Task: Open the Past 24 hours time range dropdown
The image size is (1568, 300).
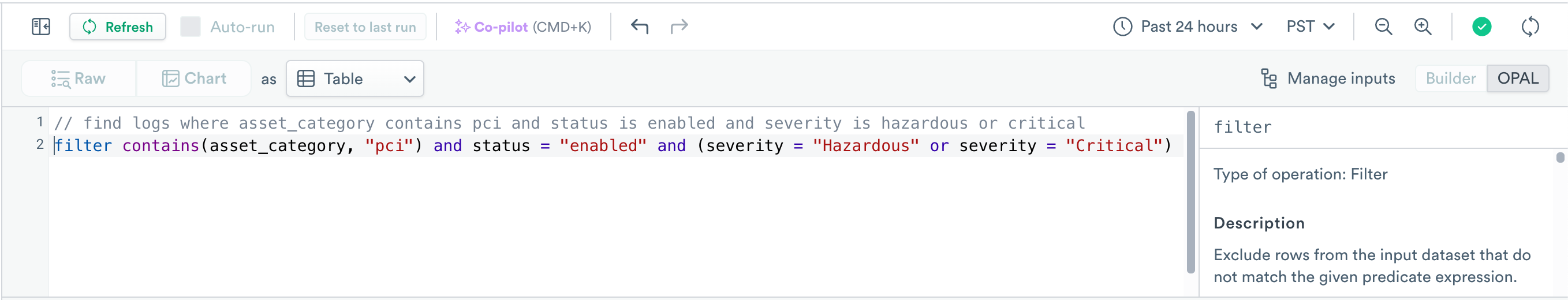Action: [1188, 27]
